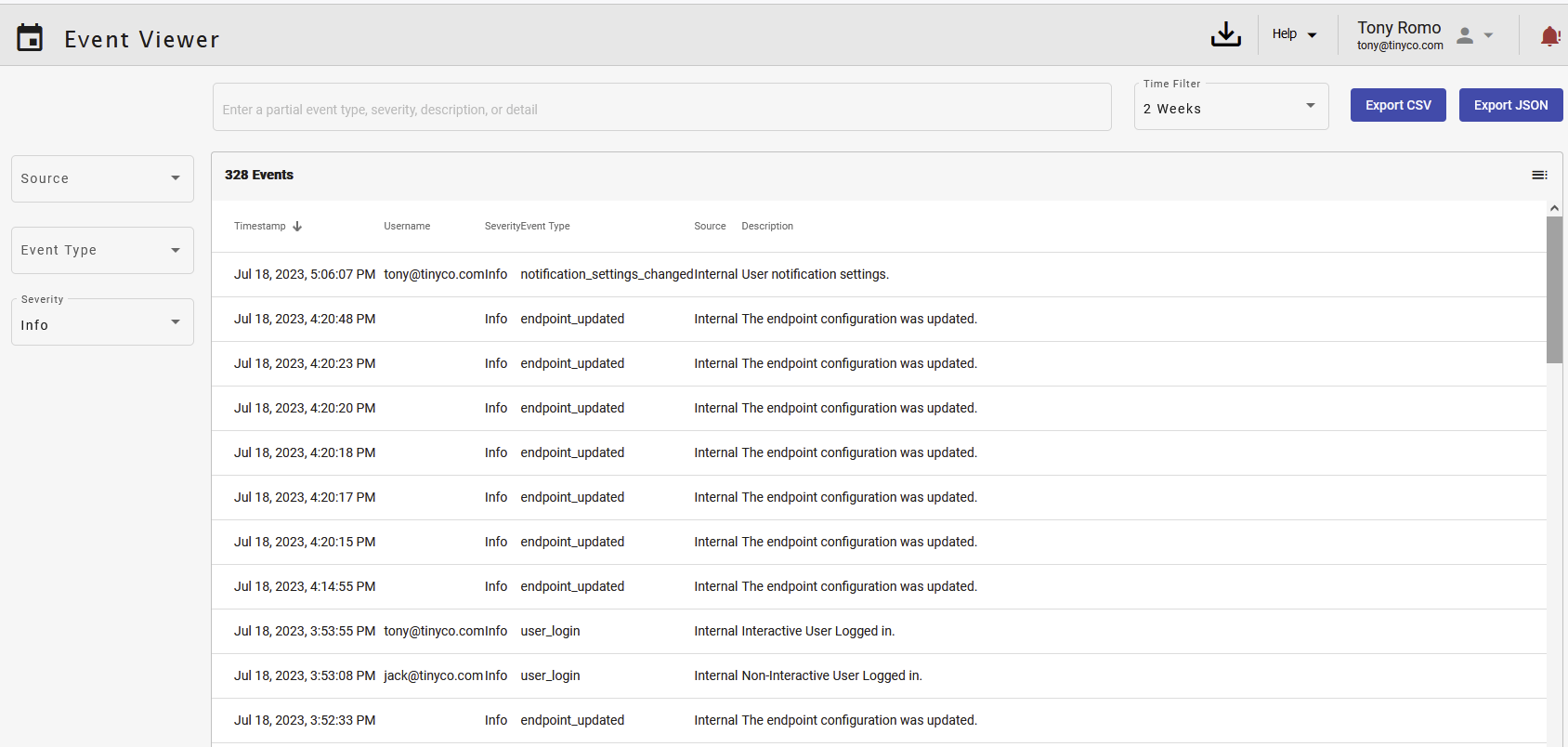Open the notifications bell alert

pyautogui.click(x=1549, y=36)
